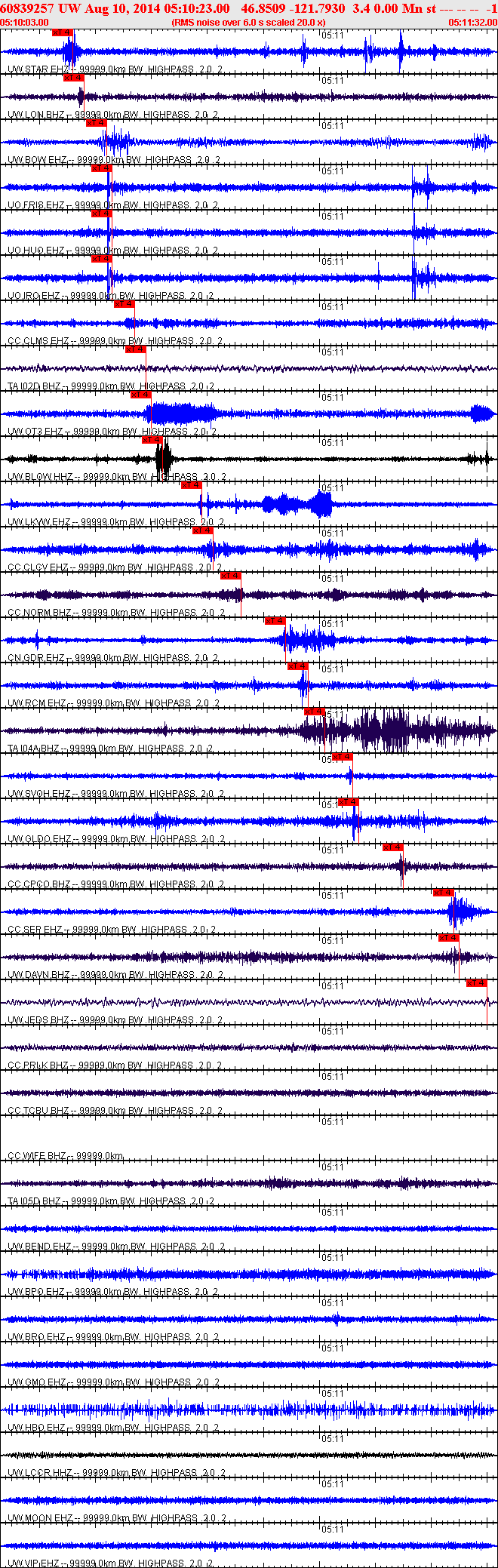
Task: Select the pick flag on CC.CPCO trace
Action: (x=393, y=847)
